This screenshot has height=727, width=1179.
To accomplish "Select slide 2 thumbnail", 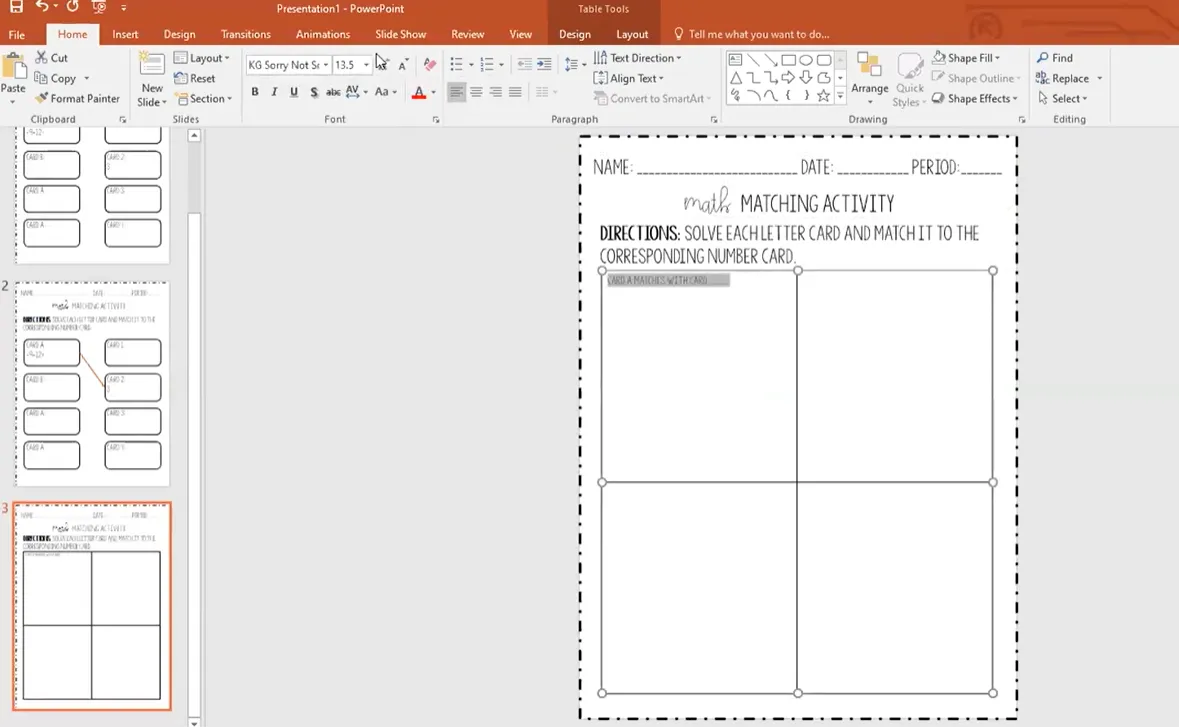I will point(92,383).
